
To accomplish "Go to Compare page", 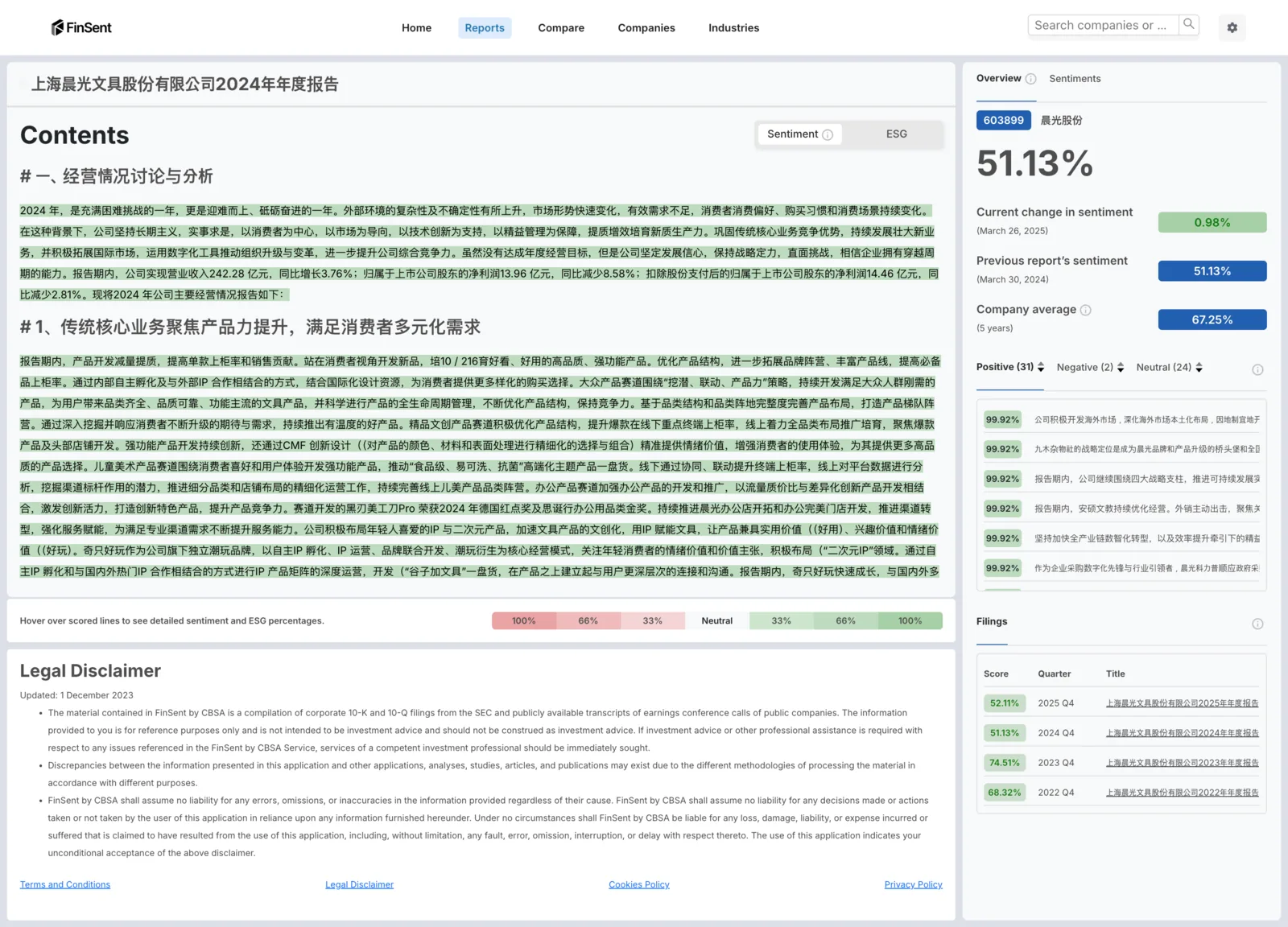I will 561,27.
